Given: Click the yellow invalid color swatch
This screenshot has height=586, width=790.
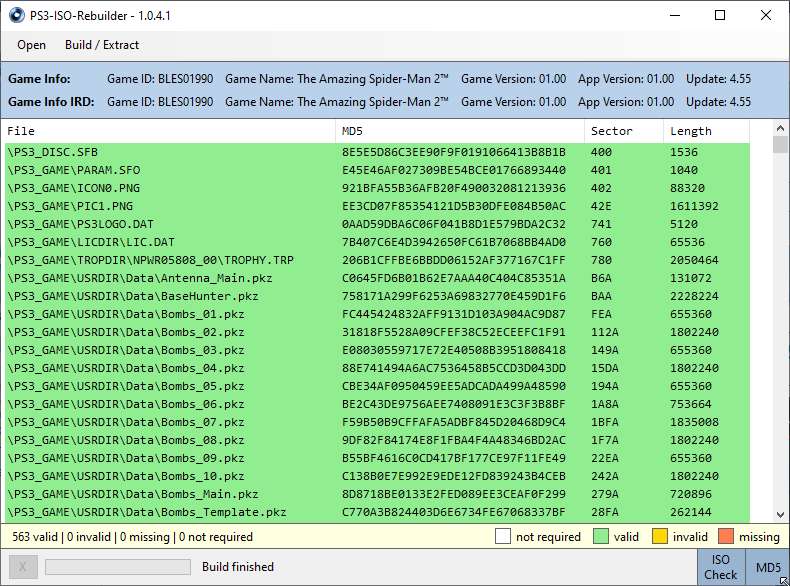Looking at the screenshot, I should pos(660,536).
